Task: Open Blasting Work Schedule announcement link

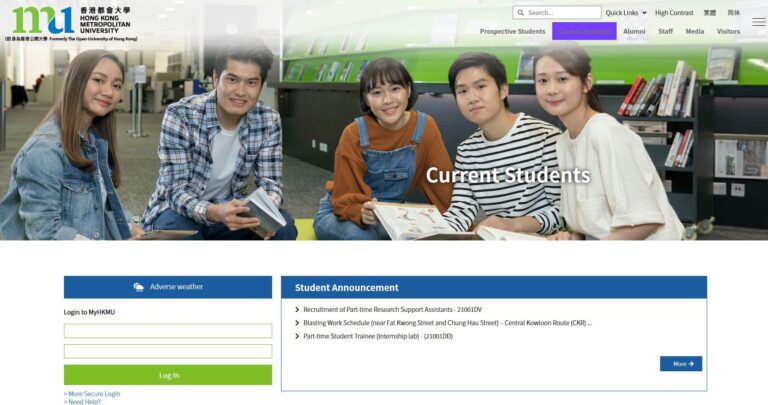Action: click(x=447, y=323)
